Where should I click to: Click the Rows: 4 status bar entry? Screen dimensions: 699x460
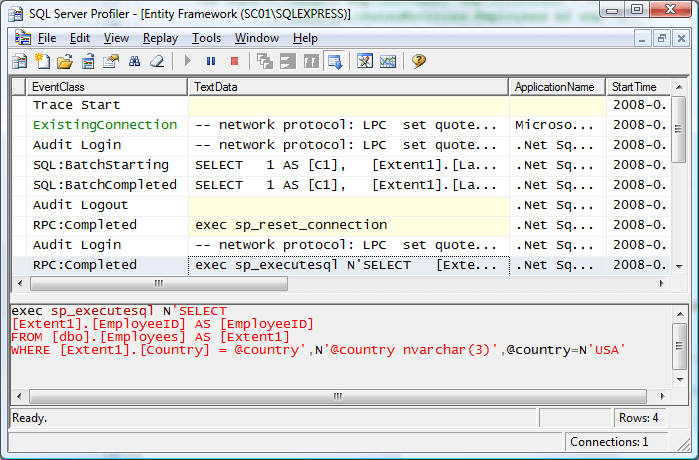pos(639,418)
